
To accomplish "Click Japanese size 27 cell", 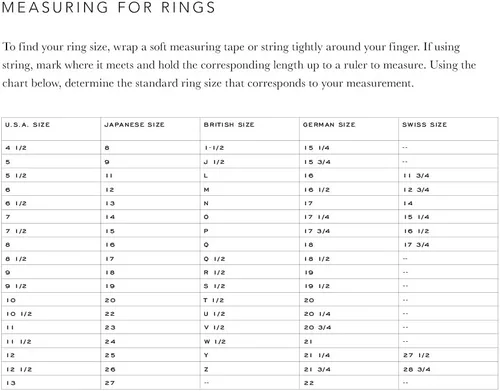I will (150, 383).
